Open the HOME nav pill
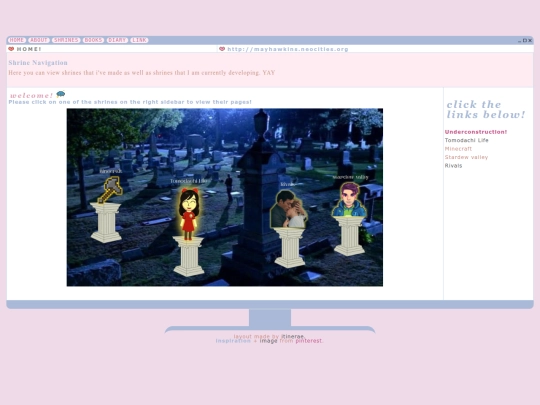Screen dimensions: 540x405 pyautogui.click(x=17, y=40)
